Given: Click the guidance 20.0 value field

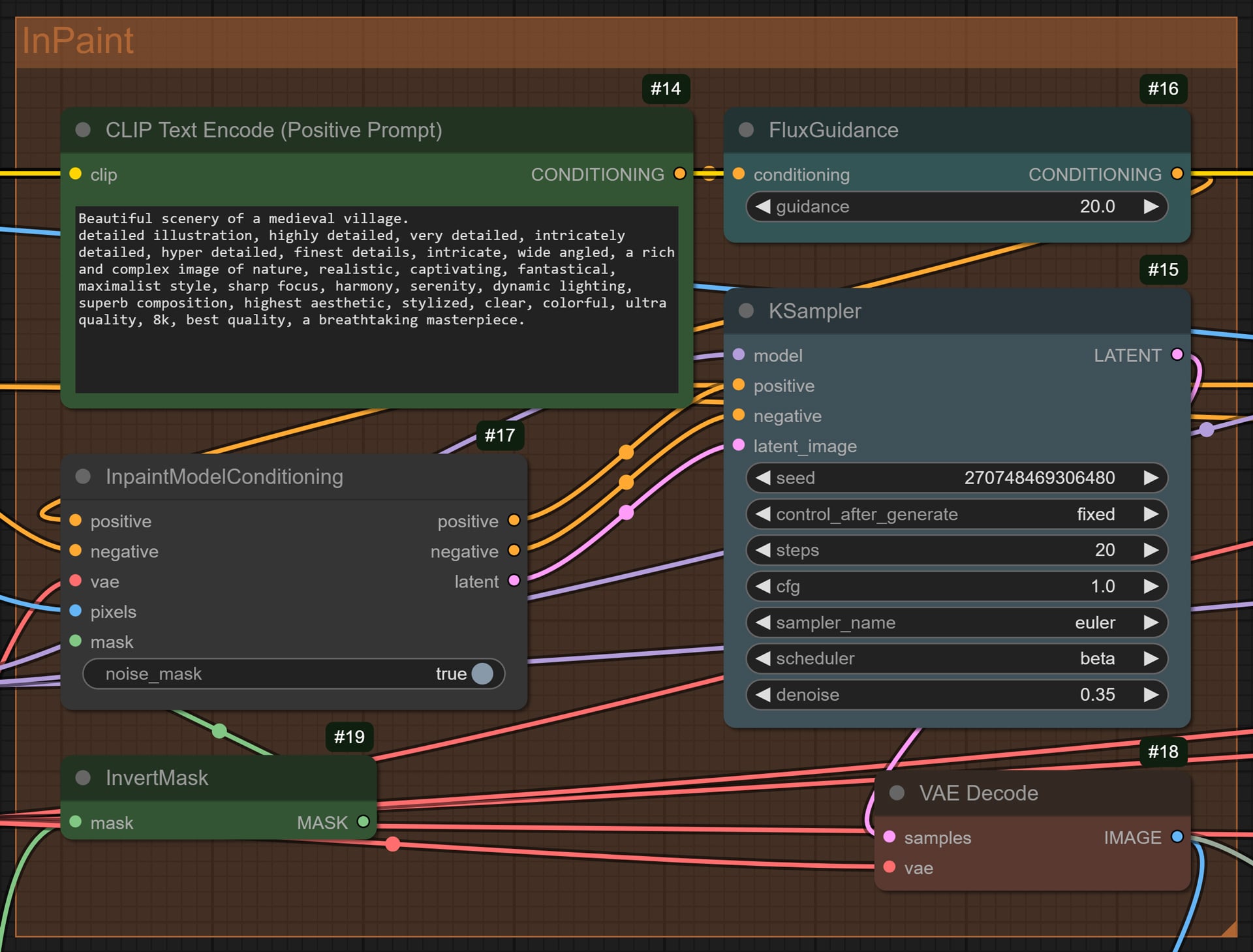Looking at the screenshot, I should 957,206.
